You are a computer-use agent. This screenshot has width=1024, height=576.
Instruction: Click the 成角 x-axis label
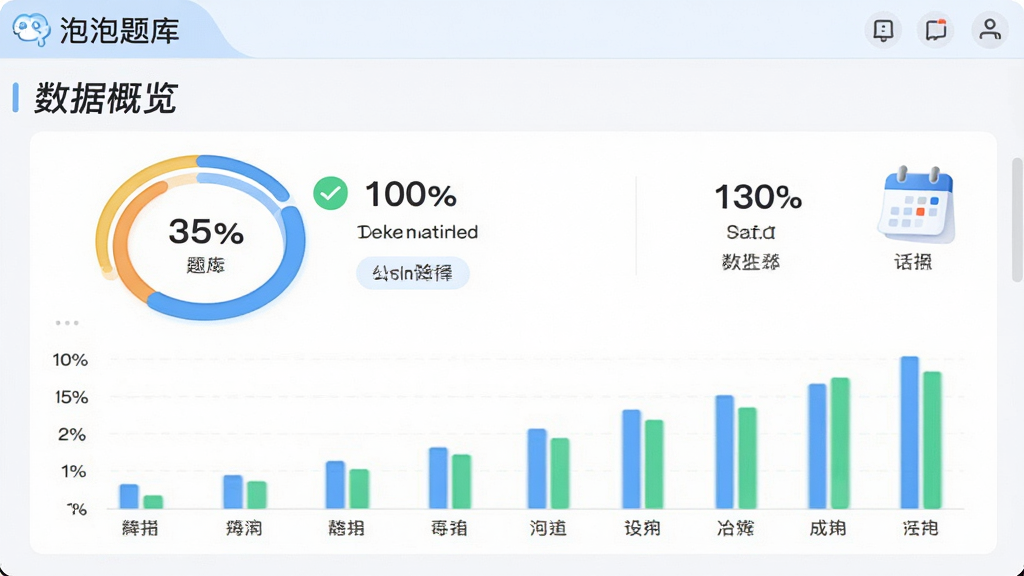[827, 528]
